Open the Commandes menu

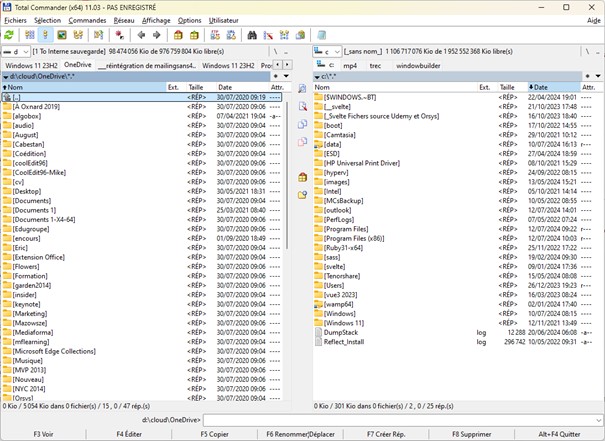(87, 20)
